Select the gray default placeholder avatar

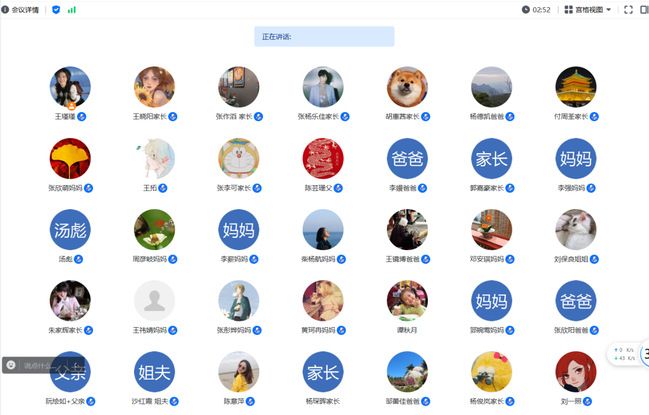154,301
